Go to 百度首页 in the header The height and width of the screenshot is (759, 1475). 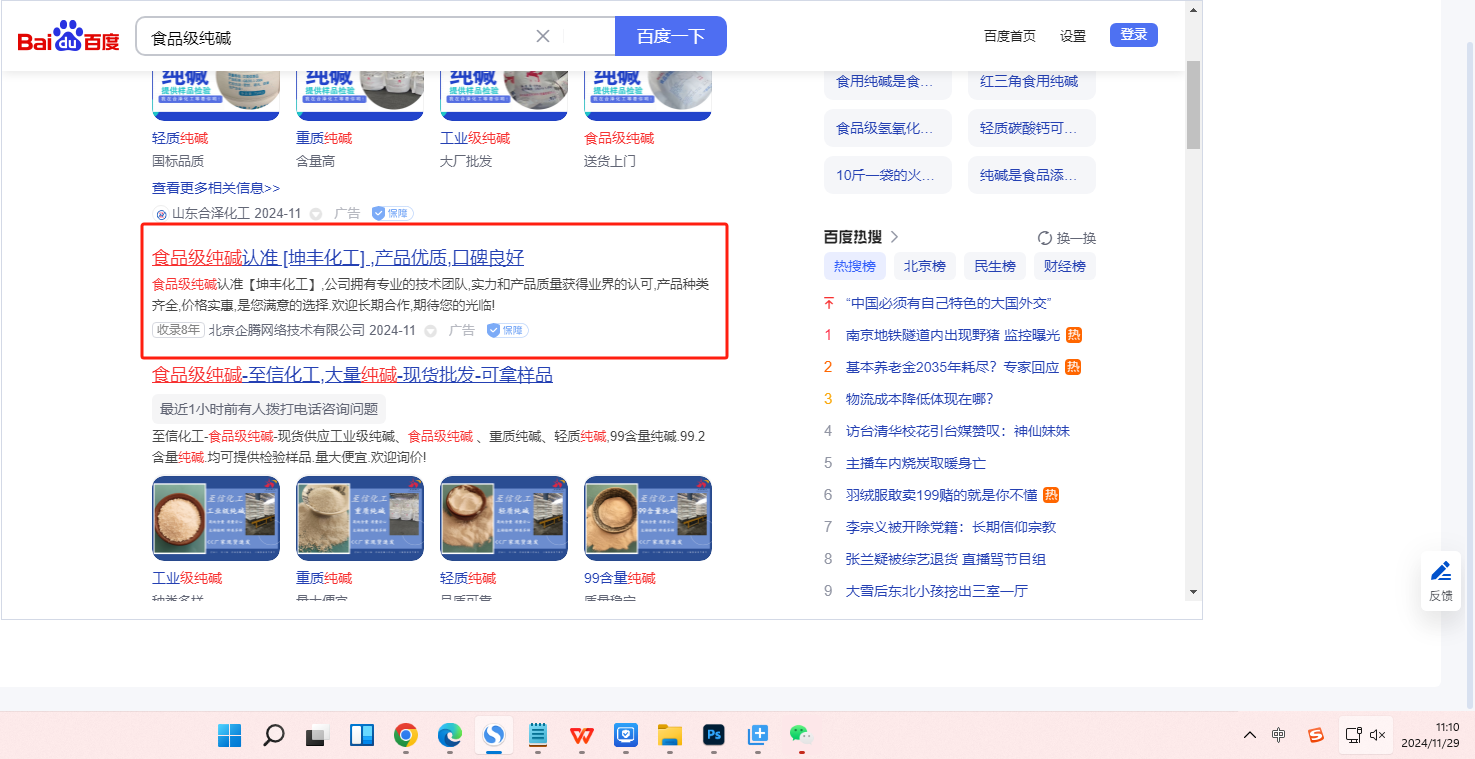click(1010, 36)
